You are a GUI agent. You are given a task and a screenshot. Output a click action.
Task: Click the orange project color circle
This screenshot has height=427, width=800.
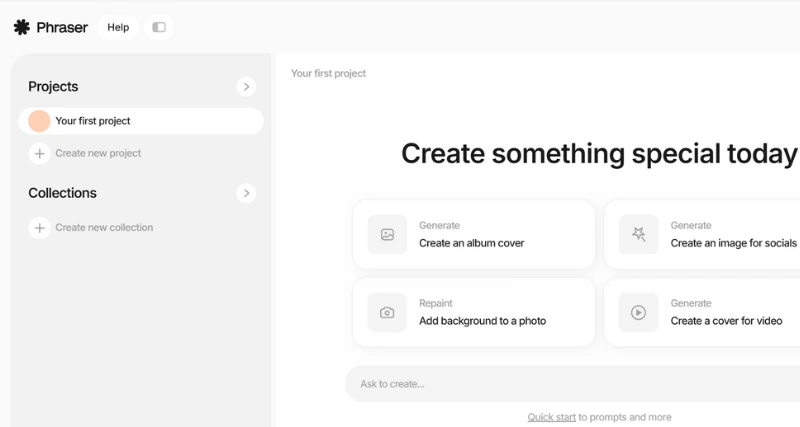[x=39, y=121]
